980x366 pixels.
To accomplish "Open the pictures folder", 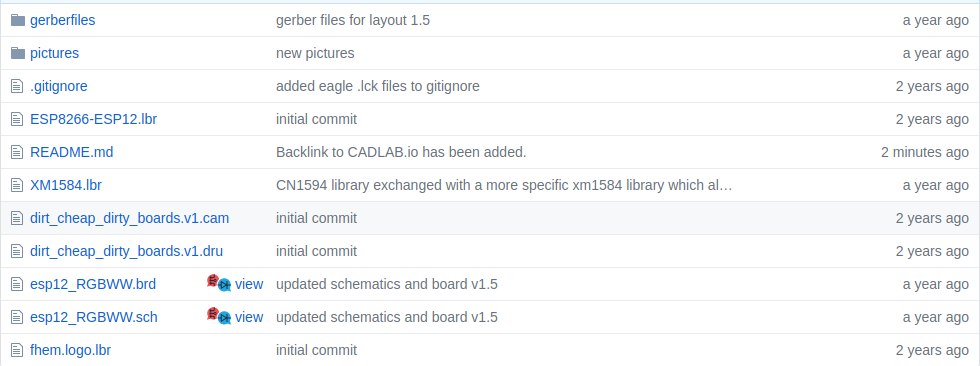I will tap(54, 53).
